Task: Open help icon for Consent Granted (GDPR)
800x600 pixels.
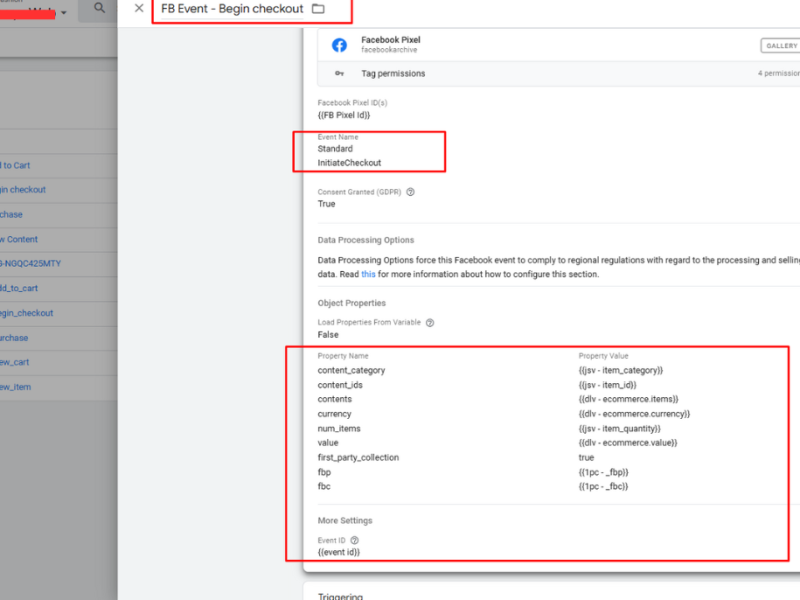Action: coord(410,192)
